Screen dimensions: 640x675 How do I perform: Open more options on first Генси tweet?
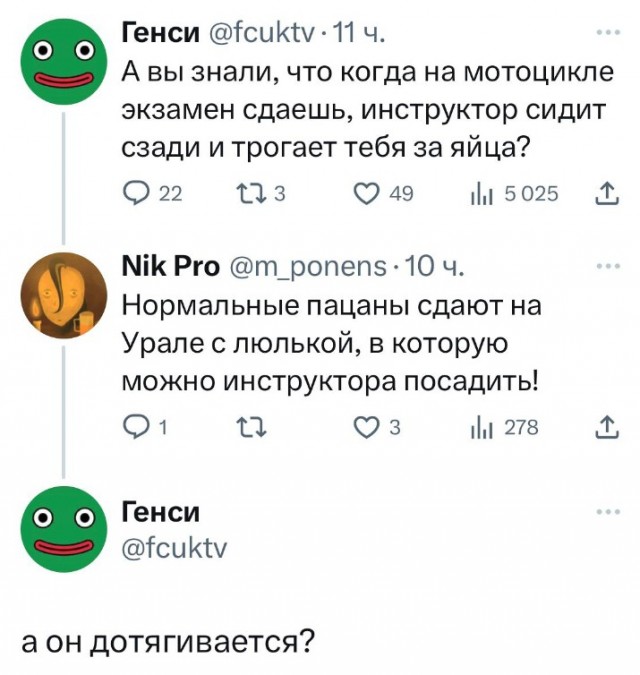coord(606,33)
